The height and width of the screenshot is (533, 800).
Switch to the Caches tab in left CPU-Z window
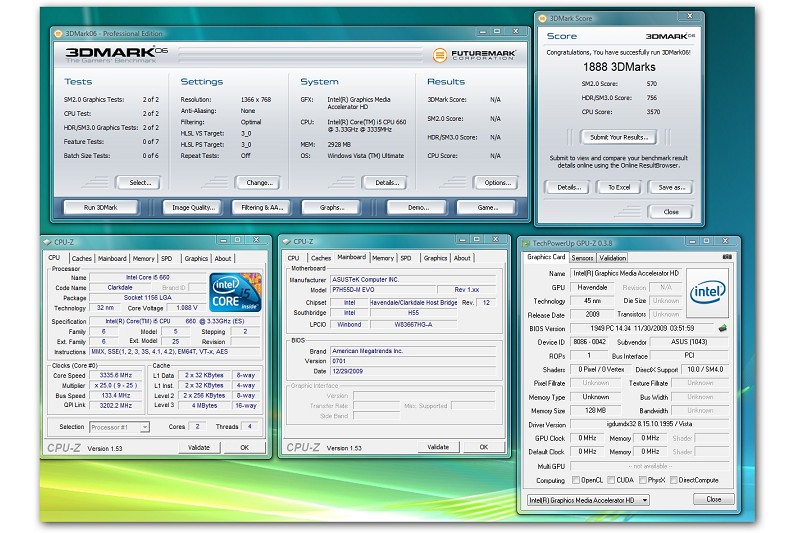[x=82, y=259]
